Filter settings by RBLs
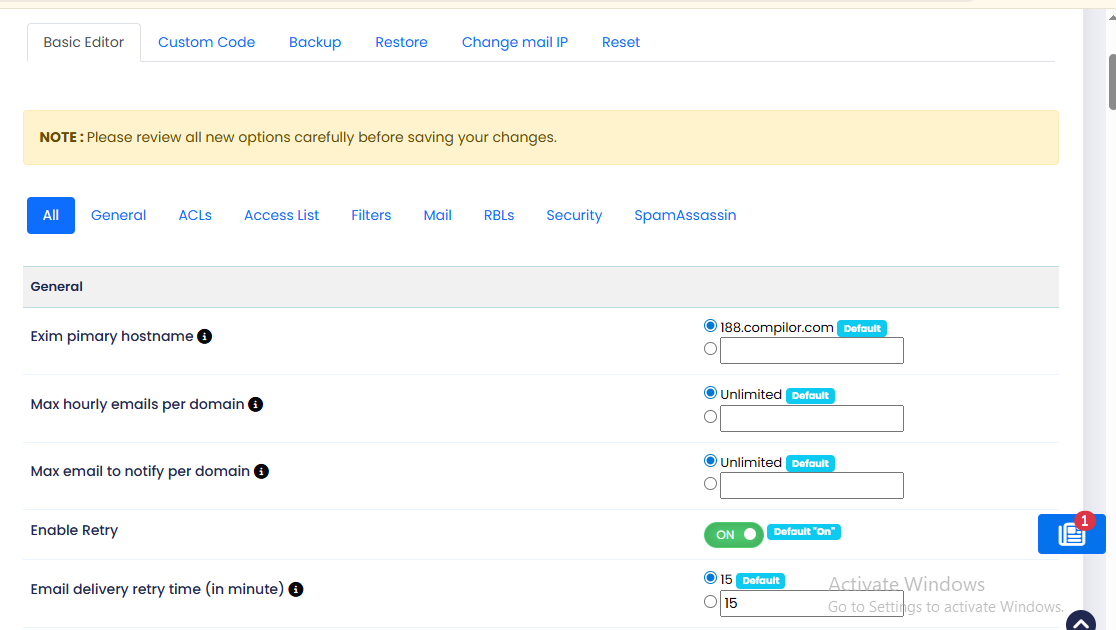 (499, 215)
